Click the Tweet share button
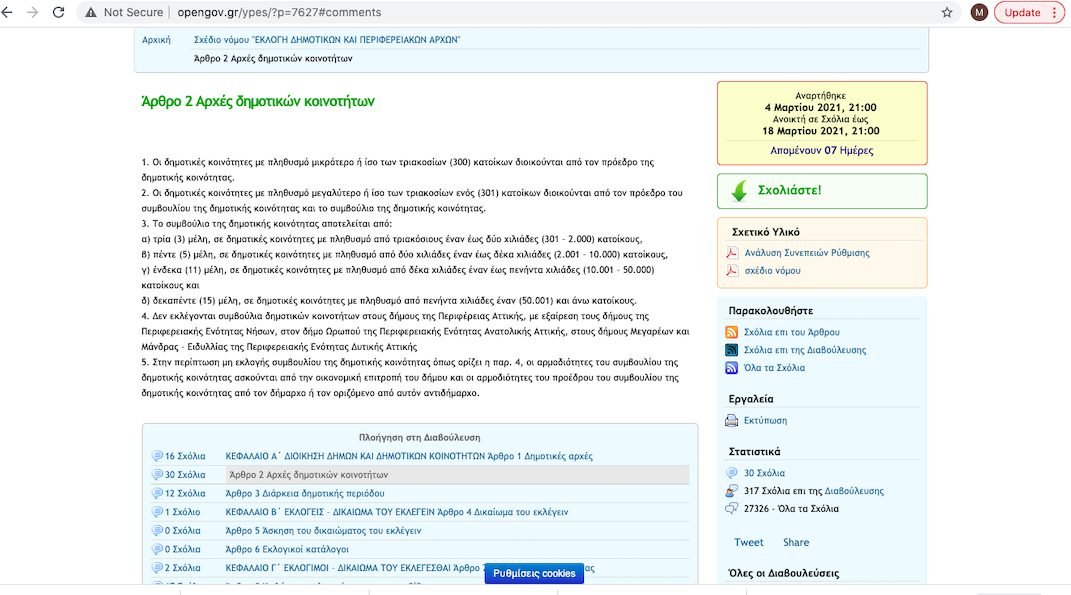The height and width of the screenshot is (595, 1071). tap(749, 542)
